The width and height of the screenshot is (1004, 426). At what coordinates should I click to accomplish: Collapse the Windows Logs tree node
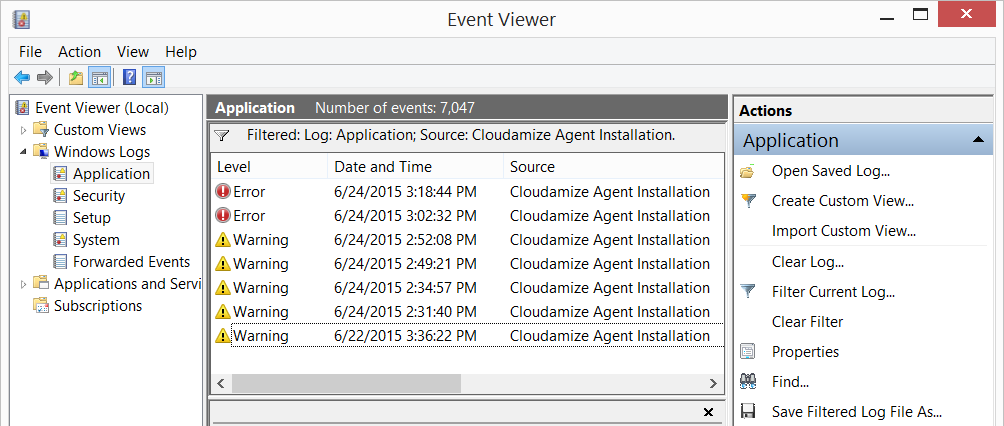[24, 152]
